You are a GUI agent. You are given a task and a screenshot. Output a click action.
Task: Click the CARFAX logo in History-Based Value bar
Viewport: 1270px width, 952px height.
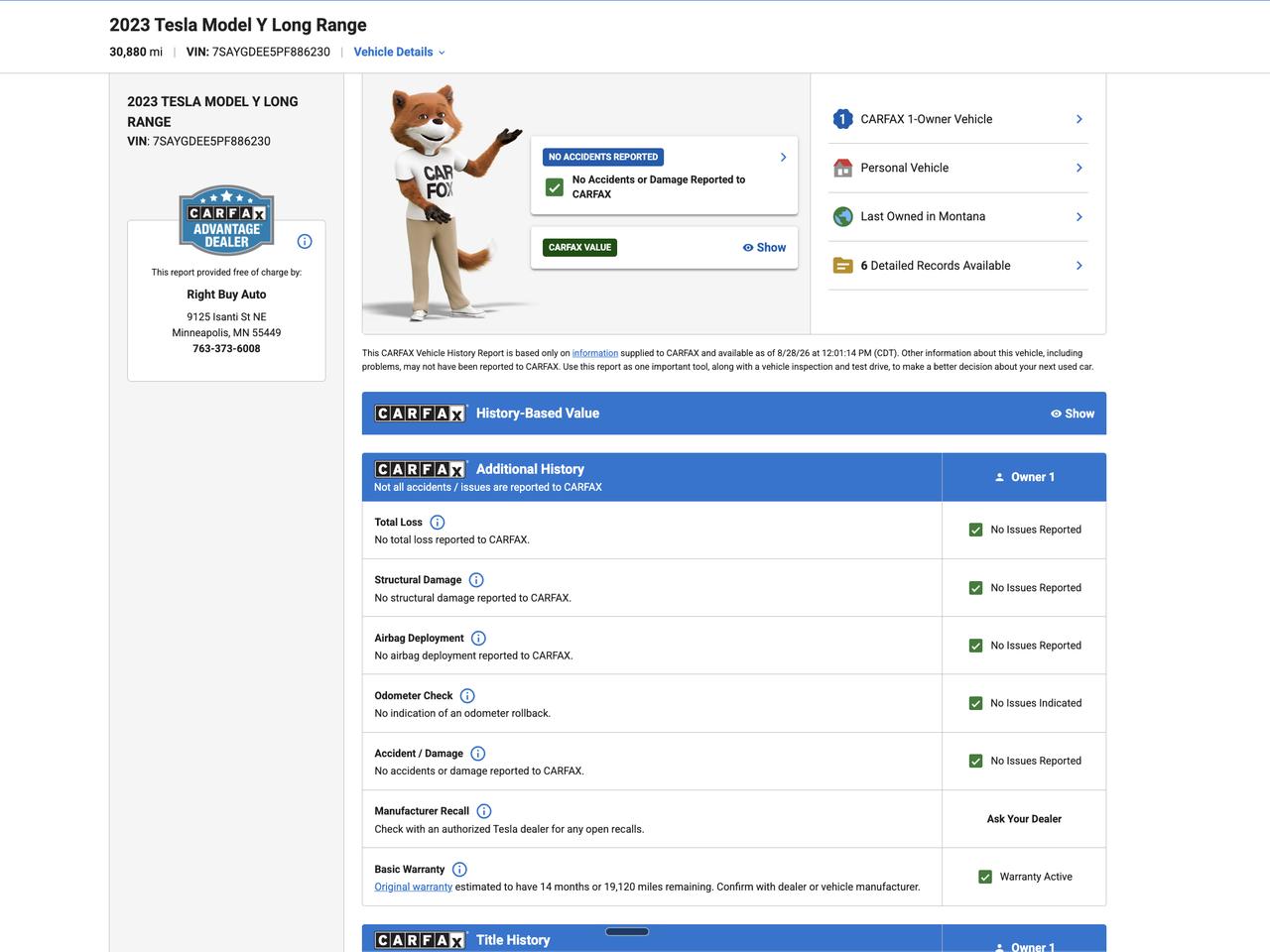tap(420, 414)
